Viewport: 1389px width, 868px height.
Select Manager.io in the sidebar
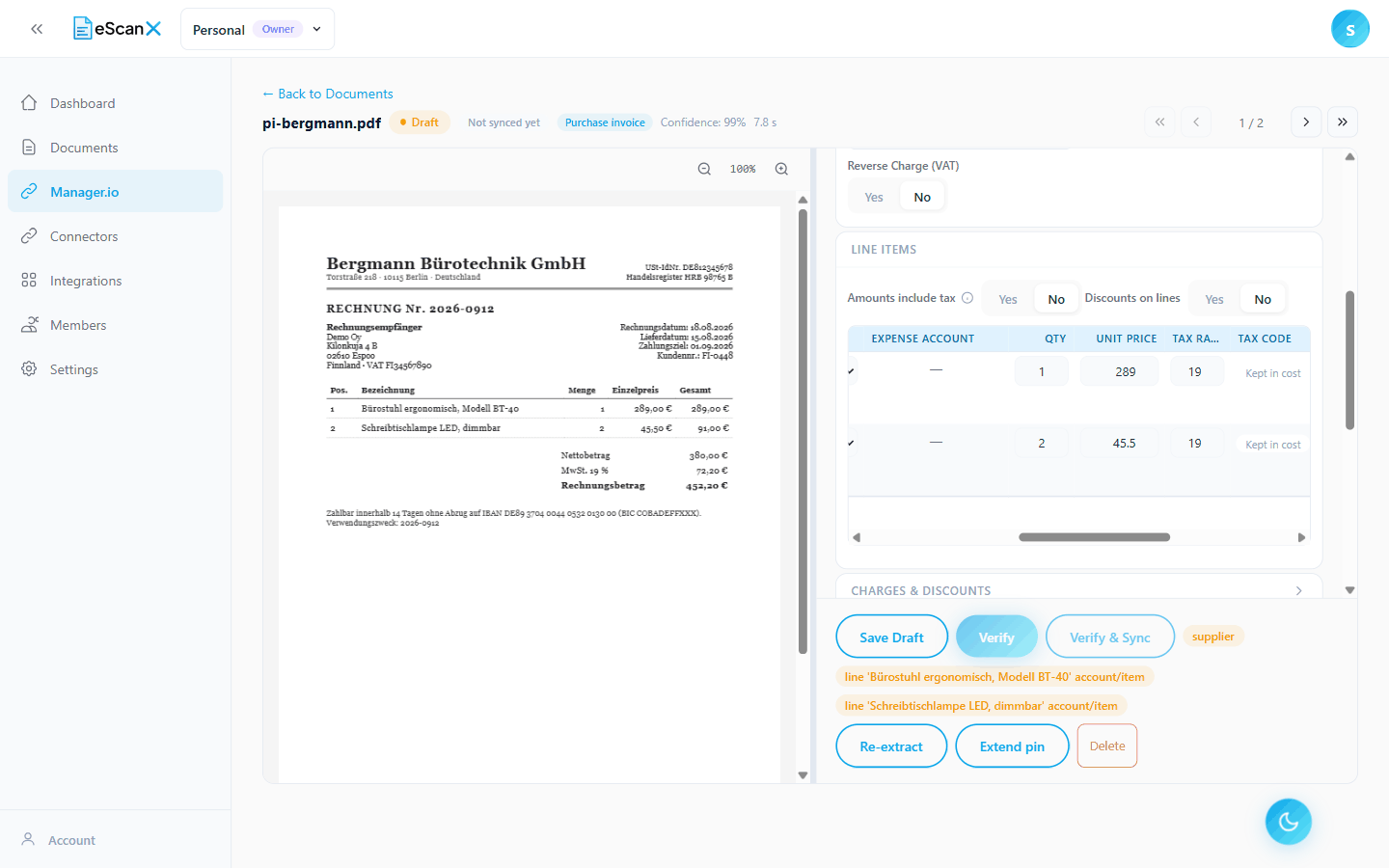pyautogui.click(x=115, y=192)
